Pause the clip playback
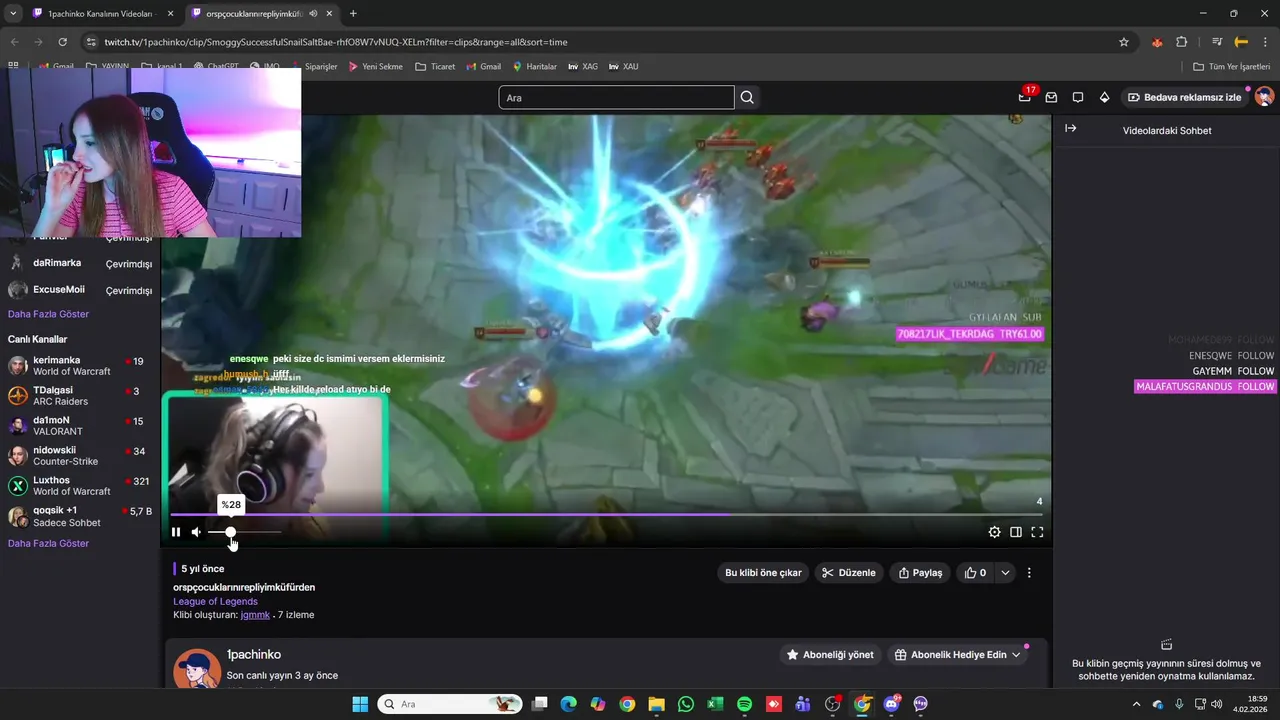Viewport: 1280px width, 720px height. point(176,532)
